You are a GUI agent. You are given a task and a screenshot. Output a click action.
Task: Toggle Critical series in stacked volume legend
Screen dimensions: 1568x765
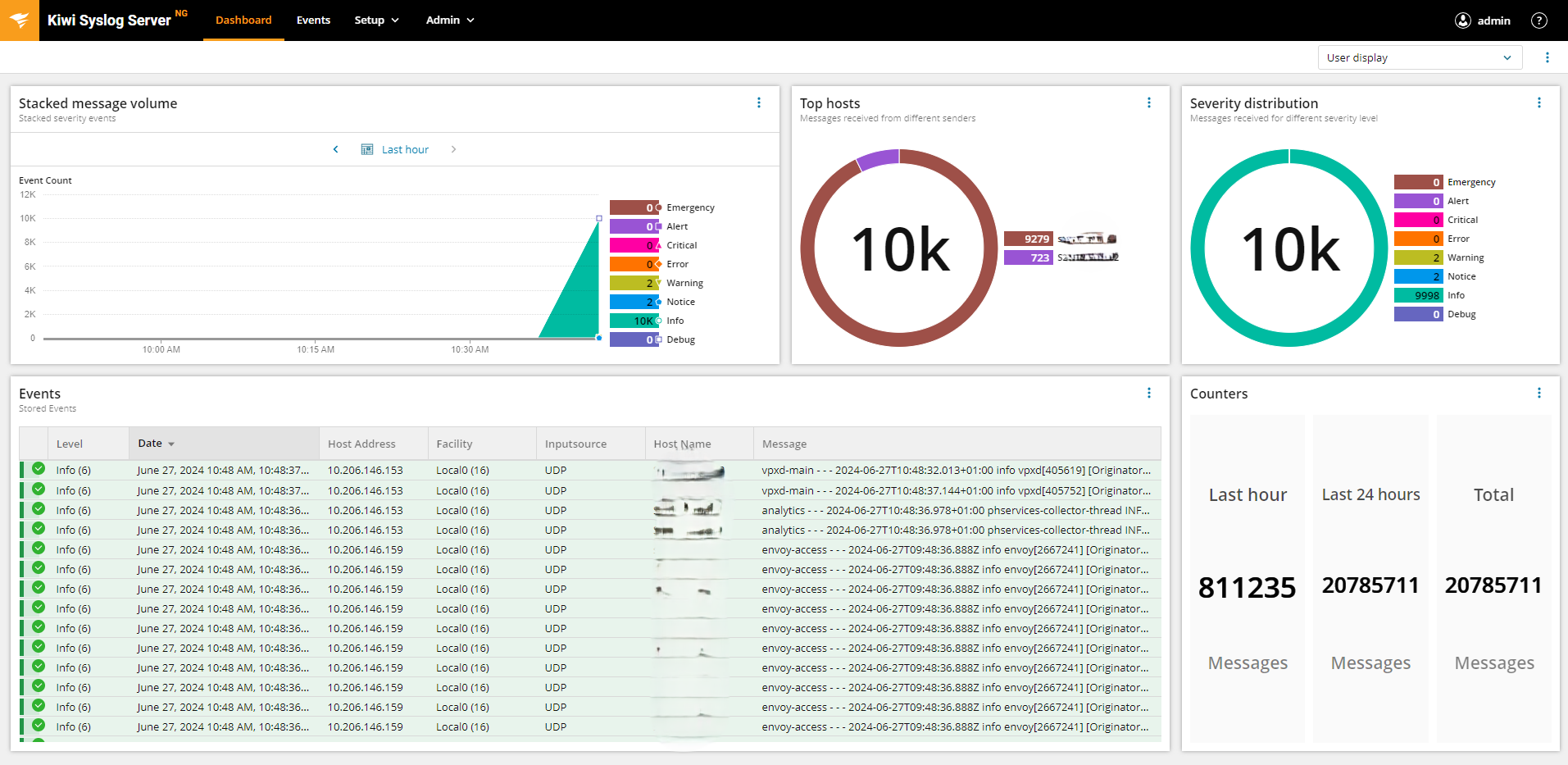[653, 246]
